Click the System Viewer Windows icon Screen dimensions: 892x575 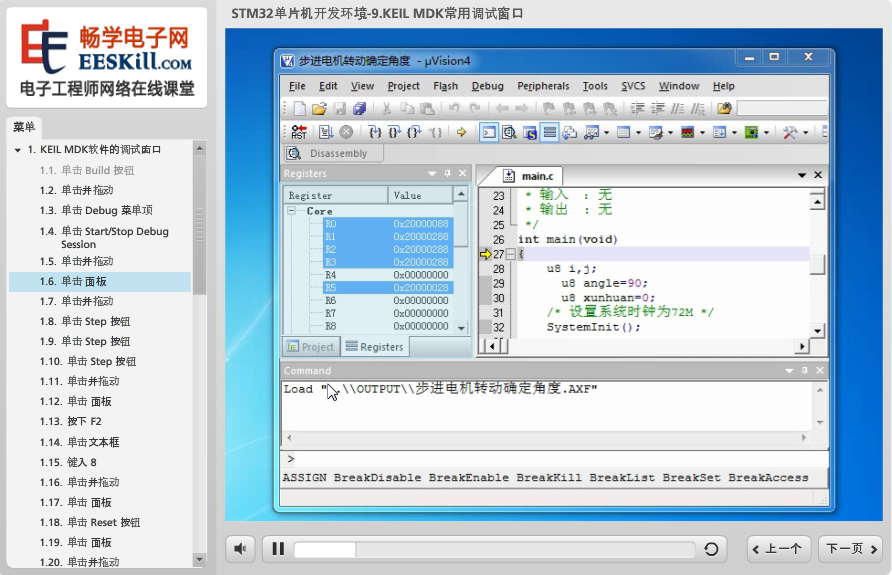pyautogui.click(x=751, y=133)
